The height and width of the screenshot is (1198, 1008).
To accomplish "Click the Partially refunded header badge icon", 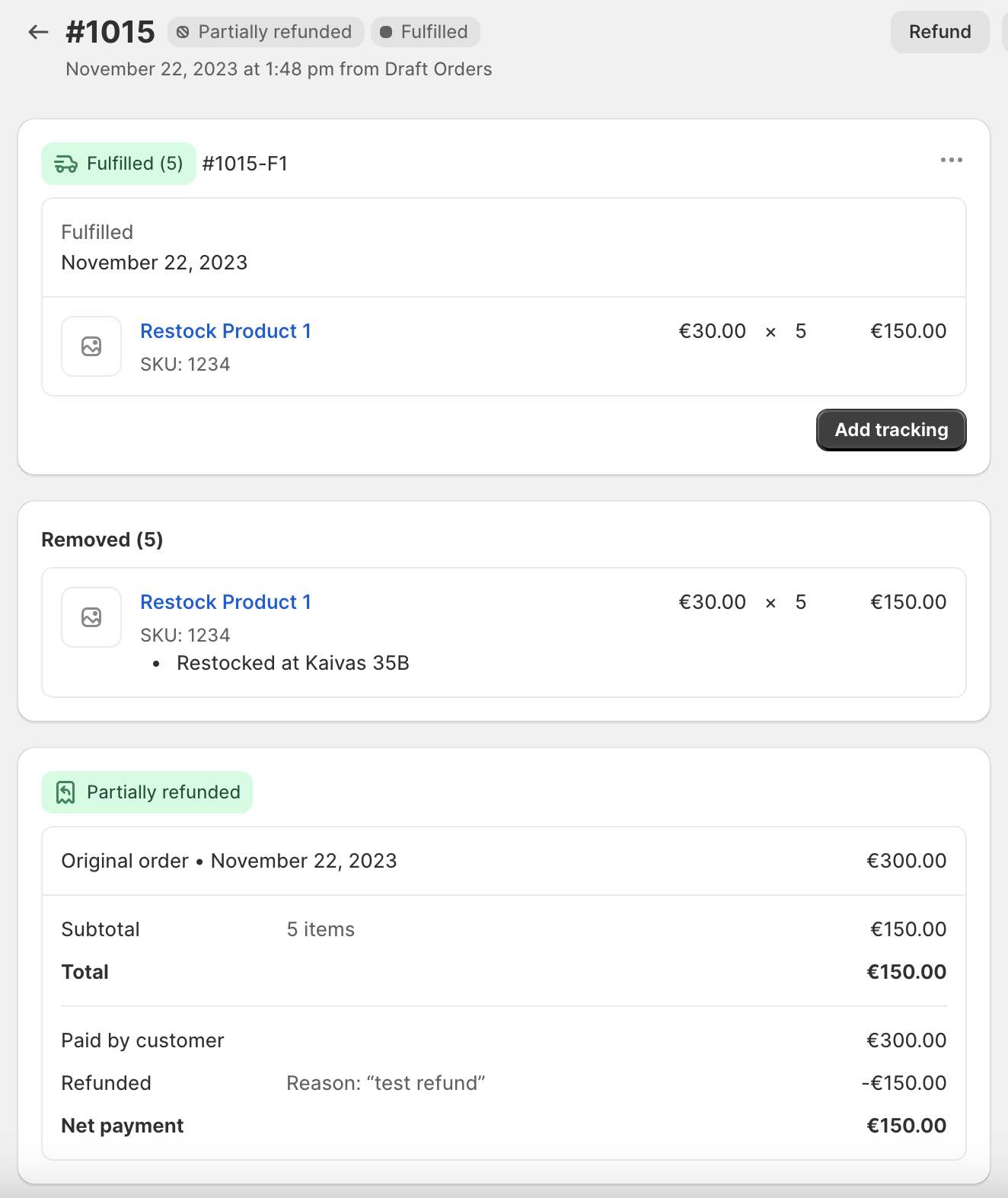I will [183, 32].
